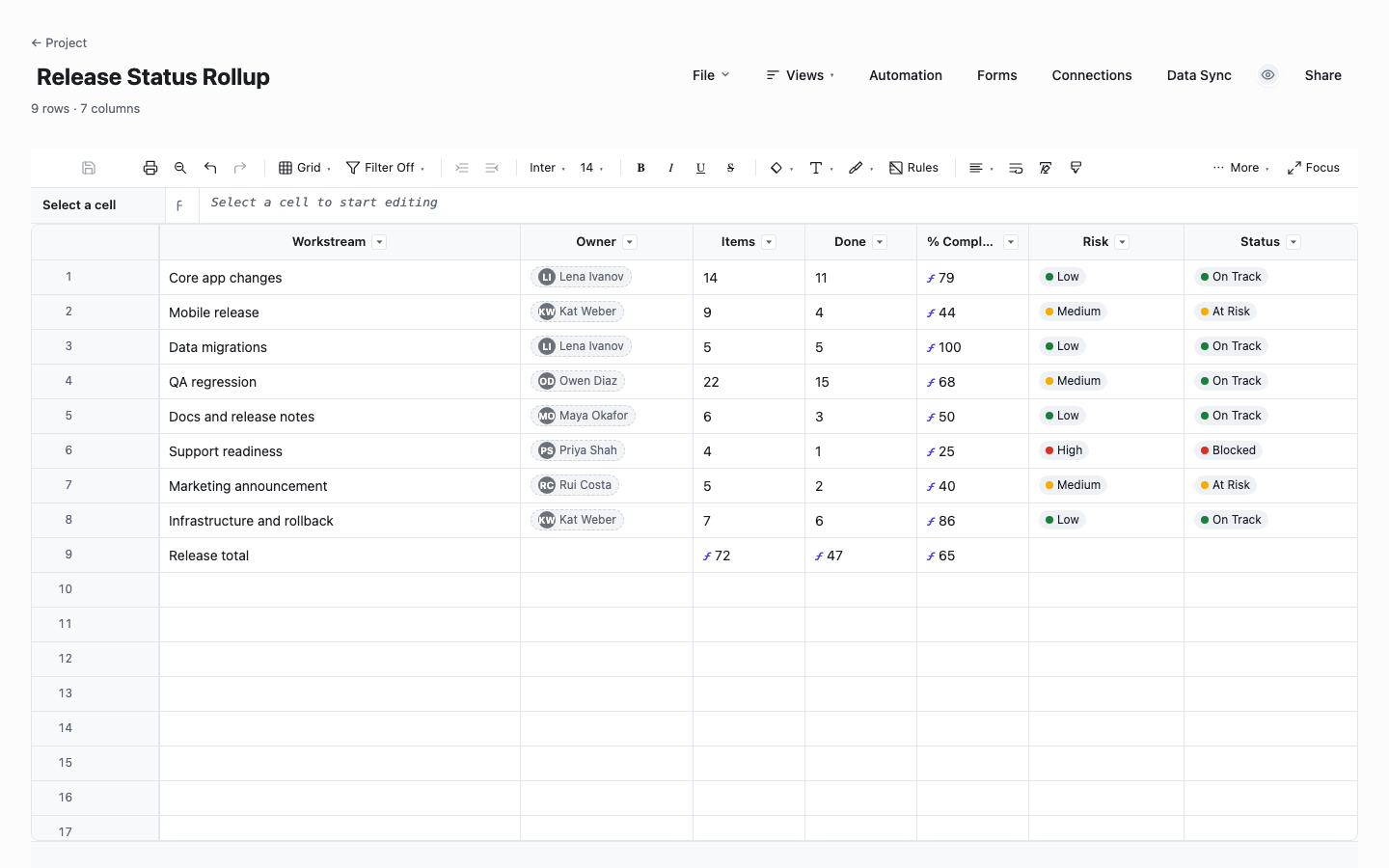Open the Grid view selector

coord(305,168)
